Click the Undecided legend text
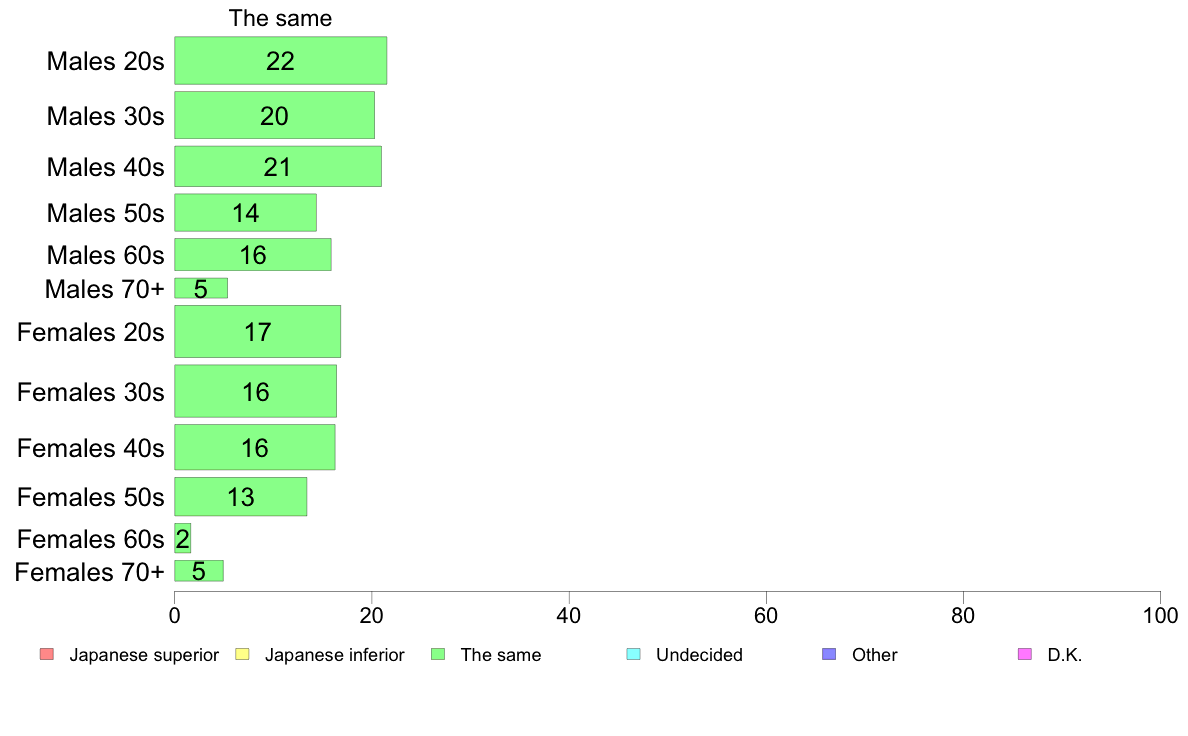Image resolution: width=1188 pixels, height=736 pixels. (x=699, y=655)
